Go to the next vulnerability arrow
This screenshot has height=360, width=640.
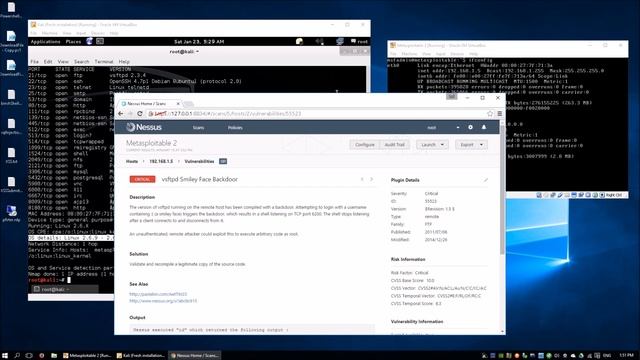(x=371, y=179)
